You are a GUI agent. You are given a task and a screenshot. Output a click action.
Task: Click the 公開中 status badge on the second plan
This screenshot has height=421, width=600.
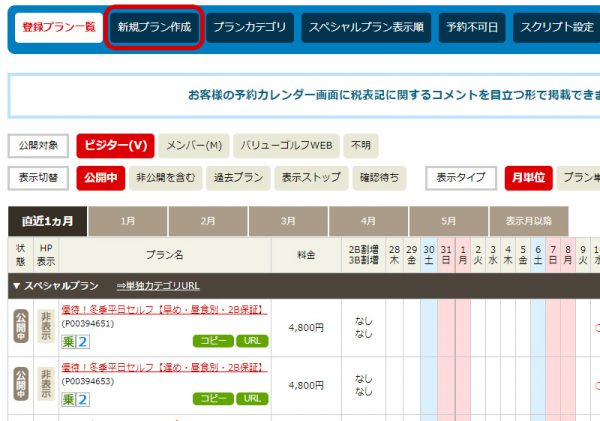point(19,384)
